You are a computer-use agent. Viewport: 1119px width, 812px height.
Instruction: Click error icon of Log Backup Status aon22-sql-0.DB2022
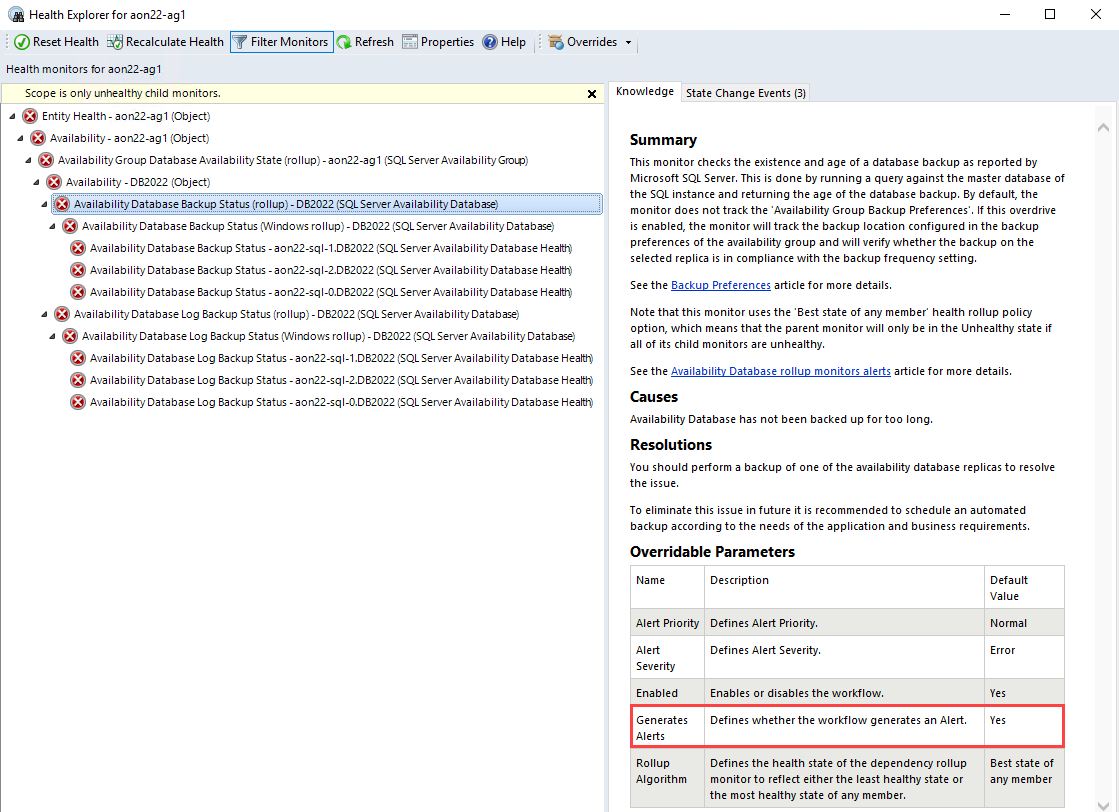[x=78, y=402]
